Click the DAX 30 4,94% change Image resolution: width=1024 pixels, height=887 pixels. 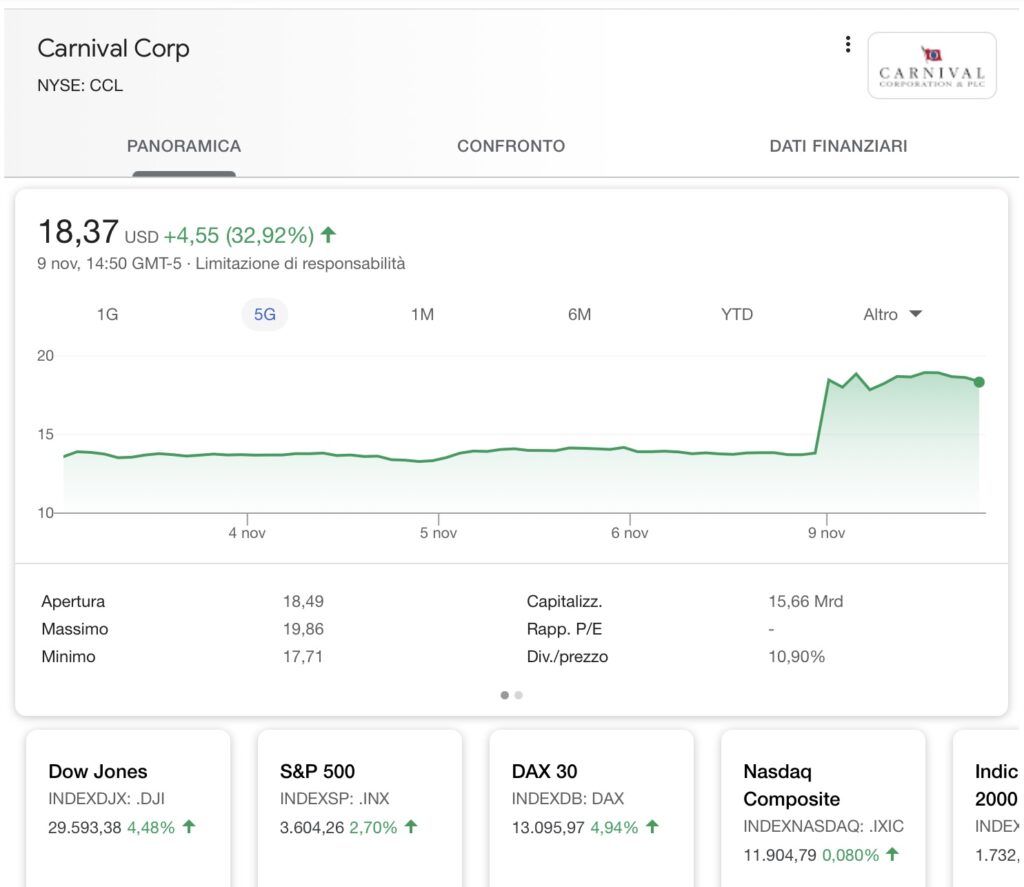tap(614, 828)
